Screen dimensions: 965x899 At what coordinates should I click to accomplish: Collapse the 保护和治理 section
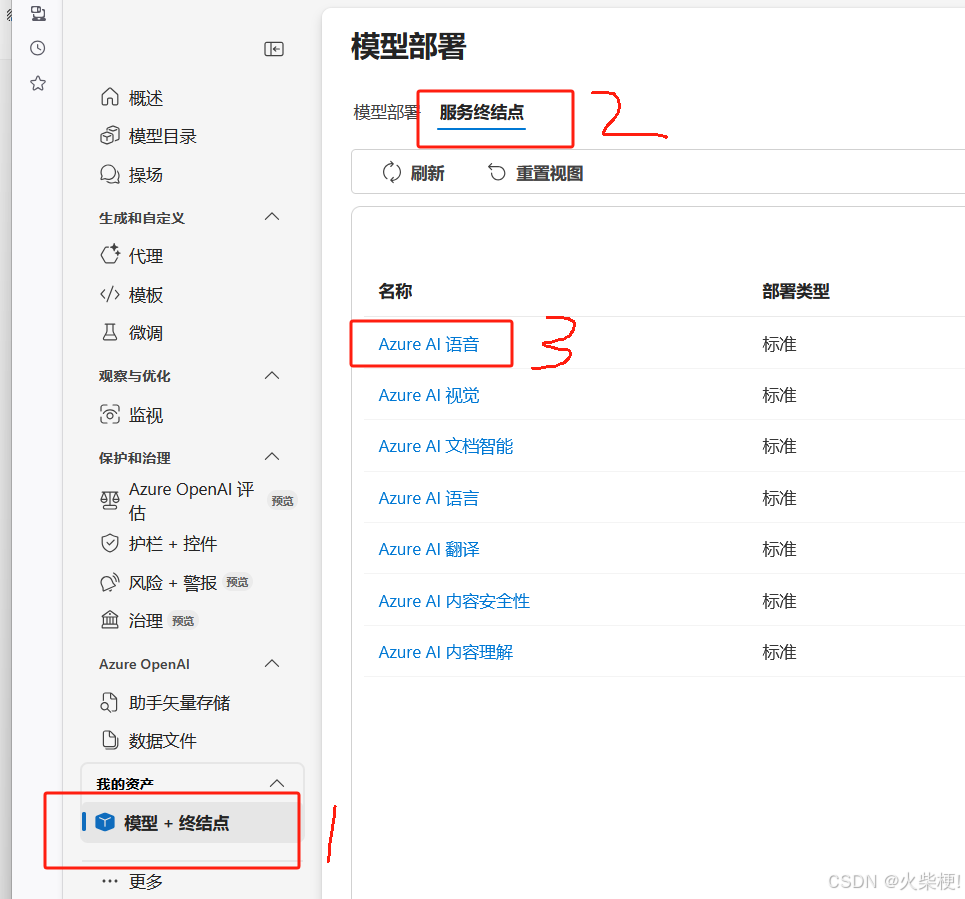click(x=271, y=457)
